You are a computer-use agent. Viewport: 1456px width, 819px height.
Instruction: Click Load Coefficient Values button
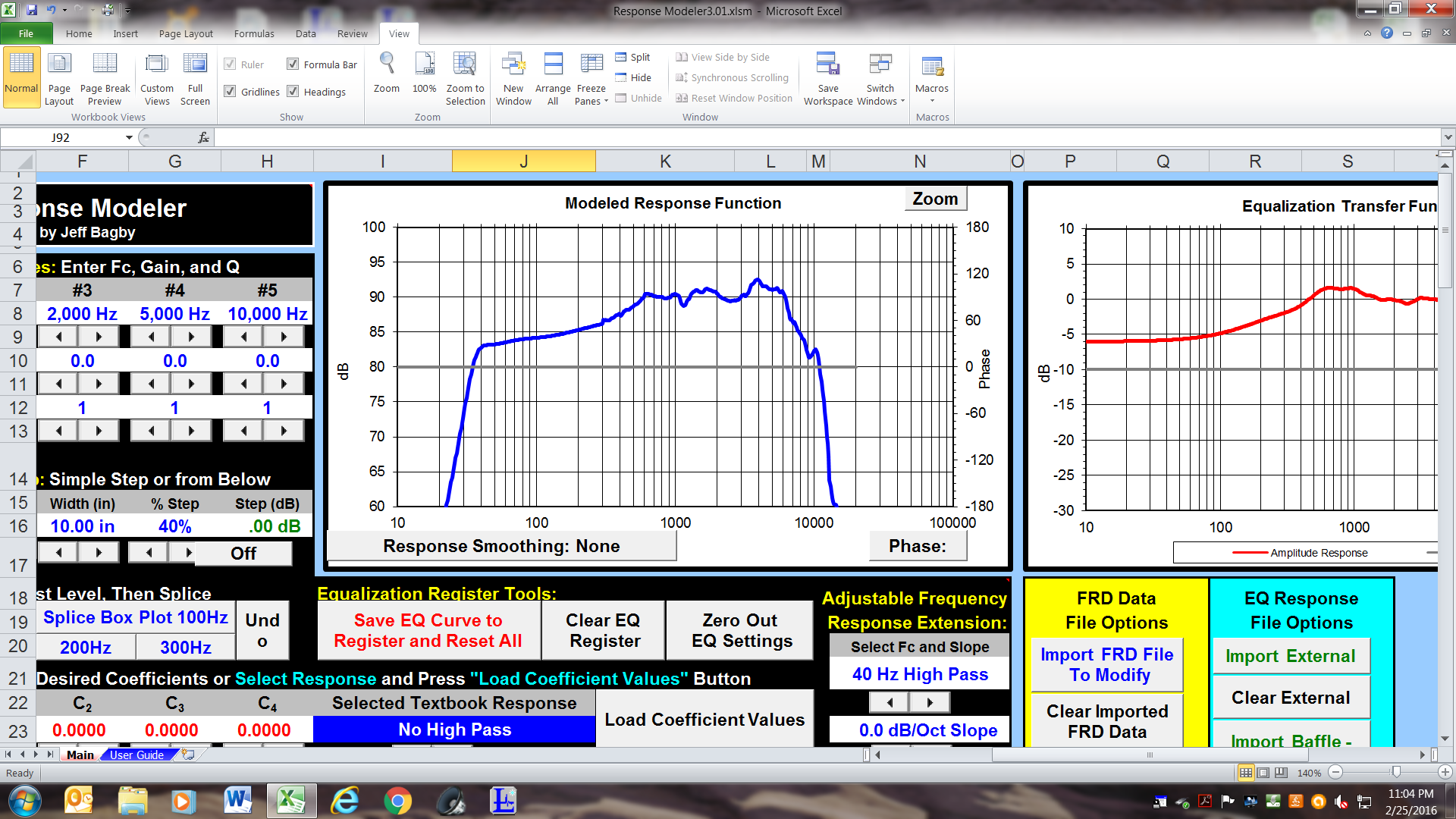704,720
